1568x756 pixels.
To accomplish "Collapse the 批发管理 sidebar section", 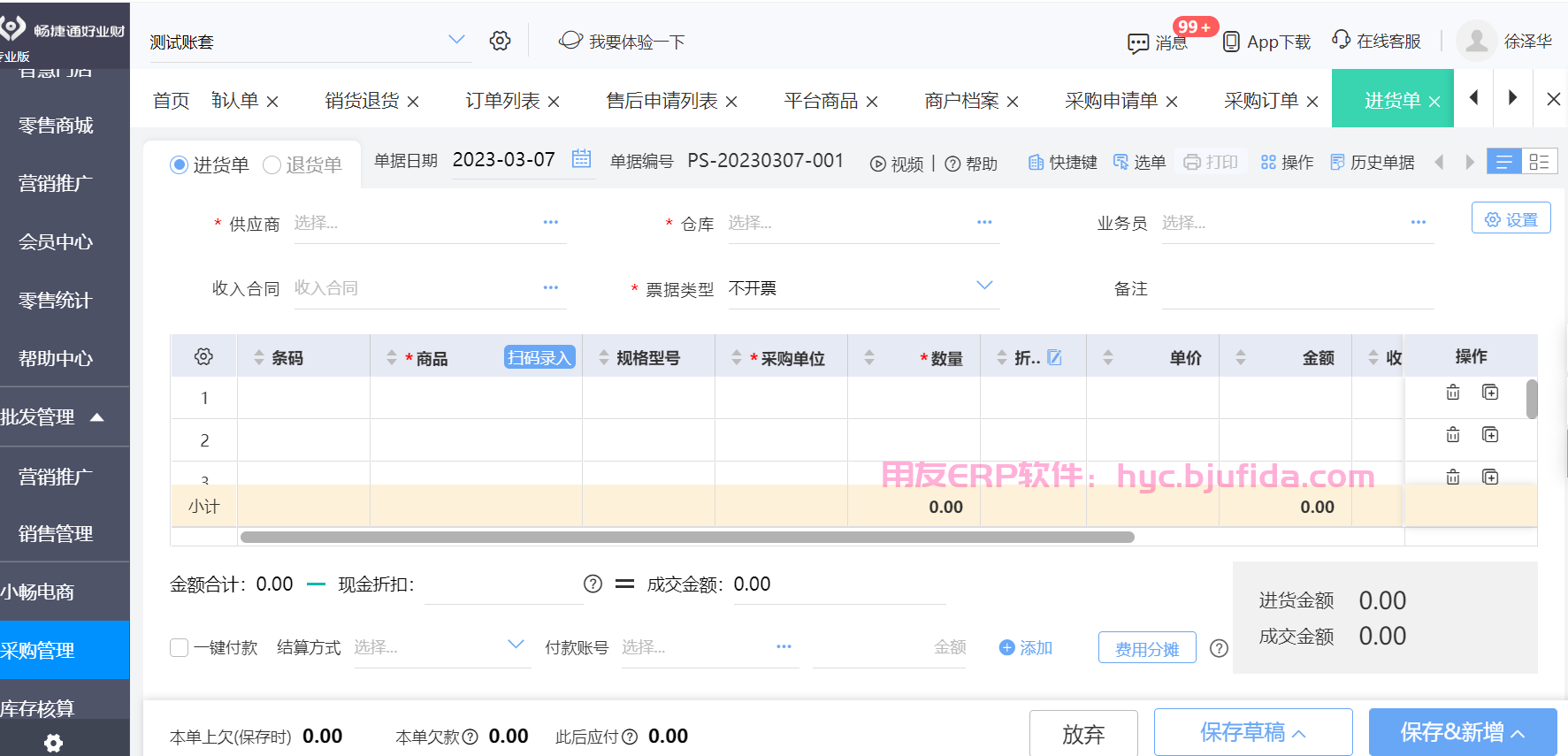I will (97, 416).
